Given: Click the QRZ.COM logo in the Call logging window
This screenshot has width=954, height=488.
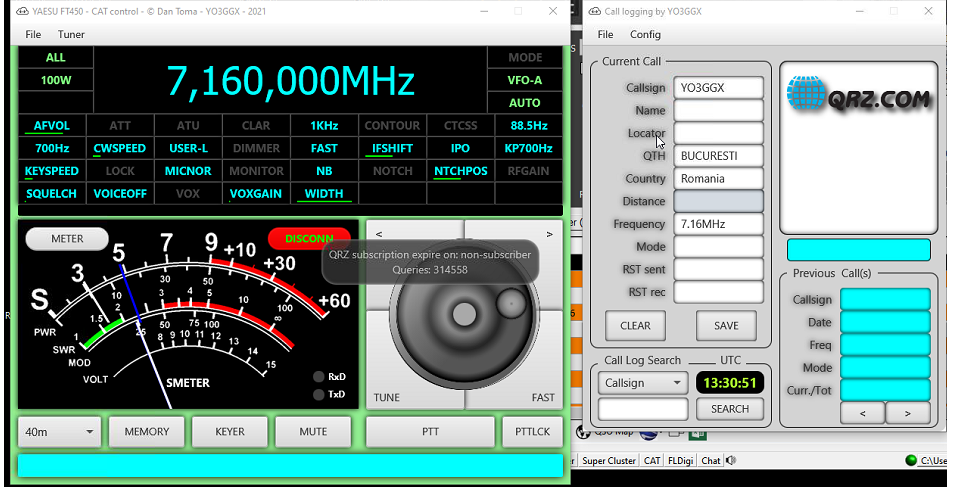Looking at the screenshot, I should tap(858, 96).
